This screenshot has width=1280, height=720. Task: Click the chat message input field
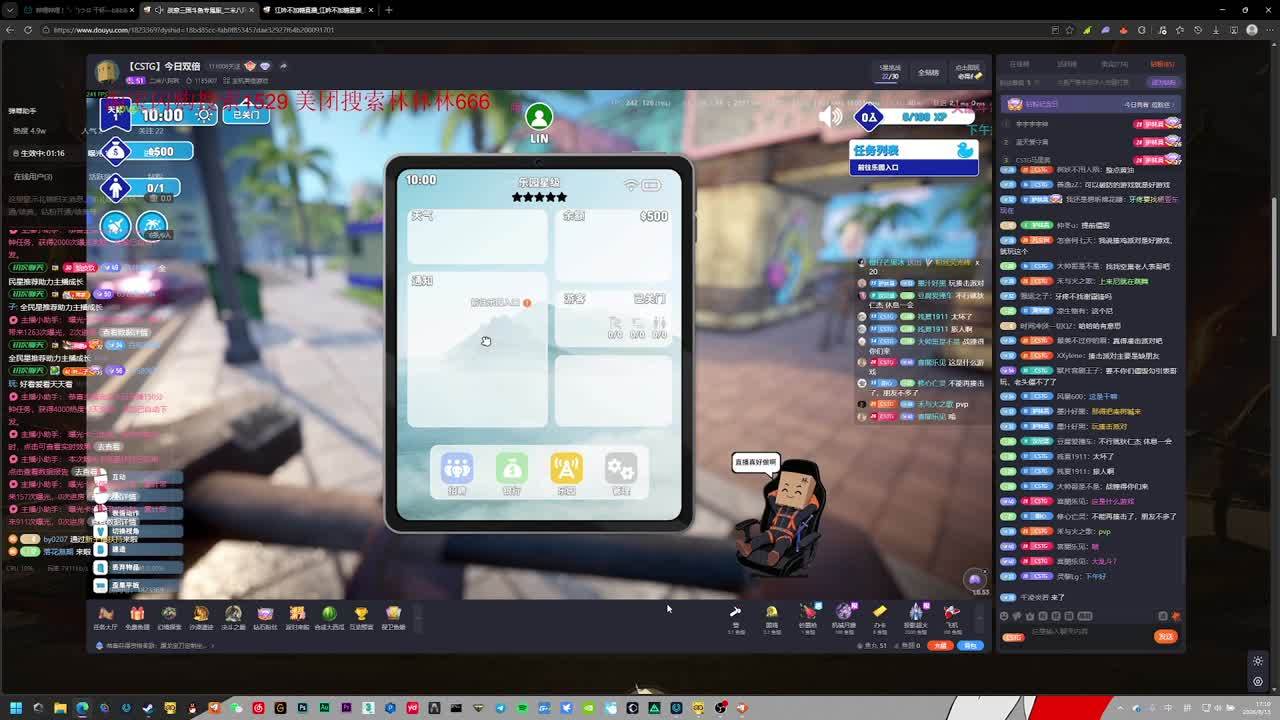1089,636
